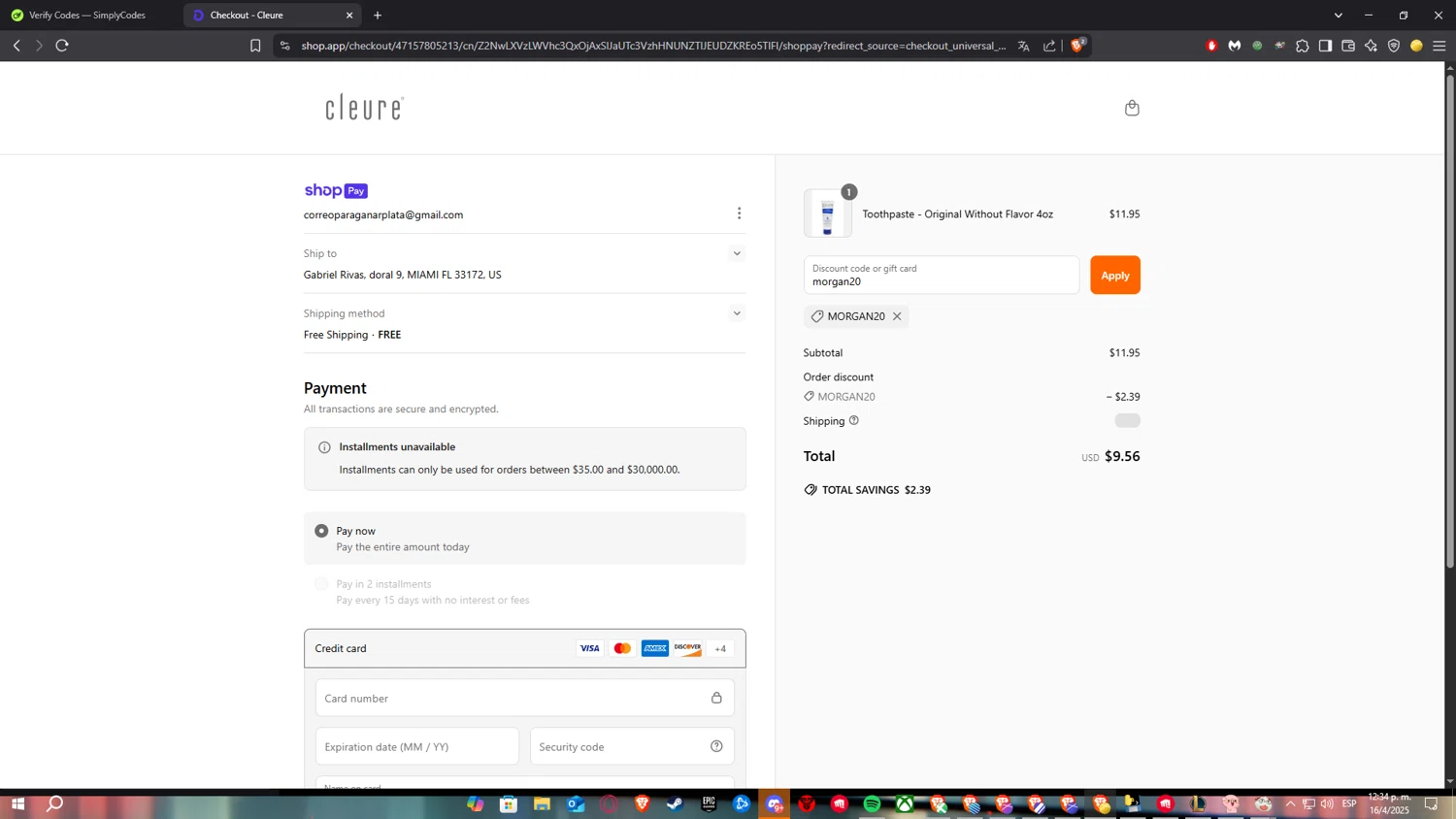1456x819 pixels.
Task: Open the Brave Wallet icon
Action: tap(1348, 46)
